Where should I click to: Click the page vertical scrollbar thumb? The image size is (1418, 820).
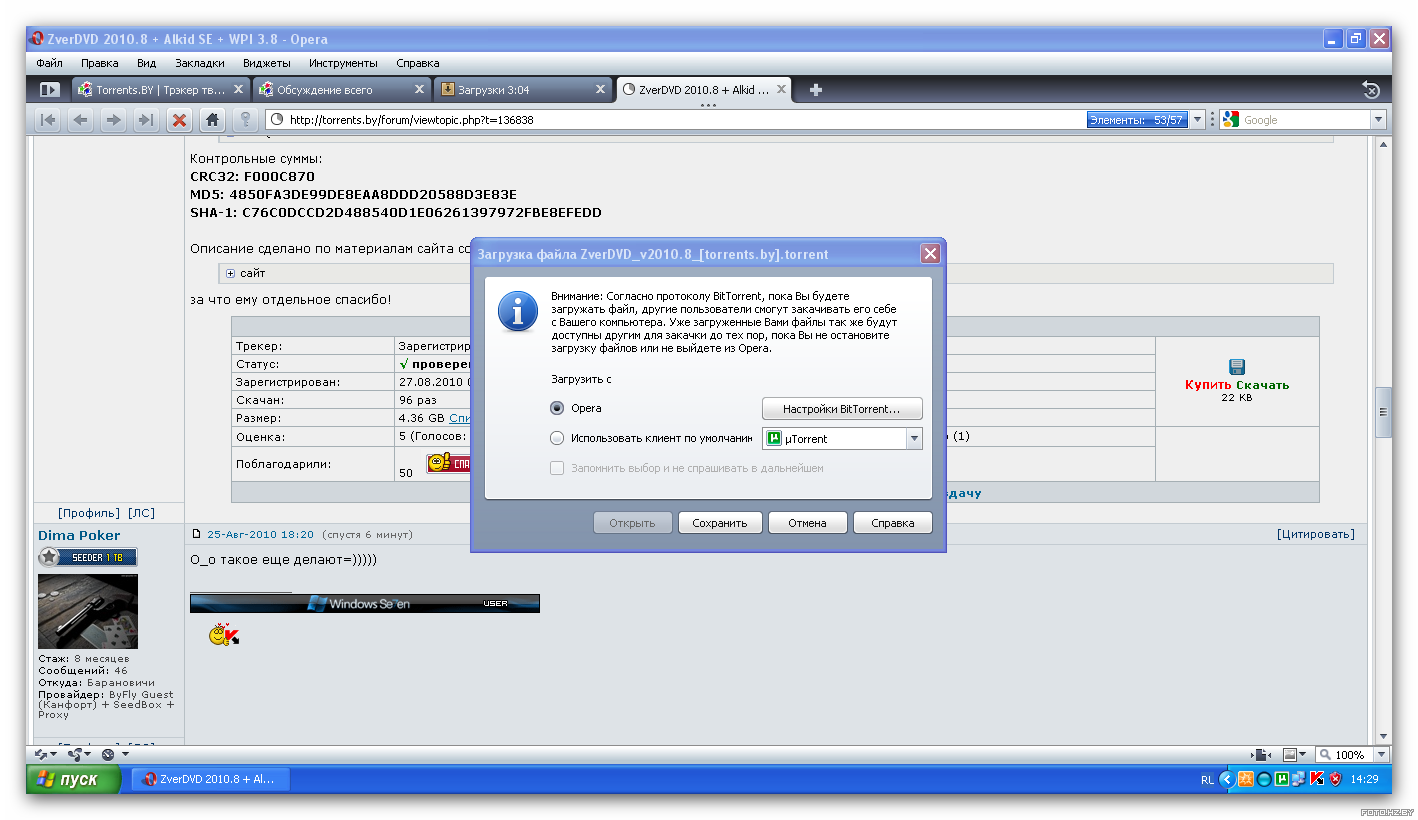coord(1384,412)
